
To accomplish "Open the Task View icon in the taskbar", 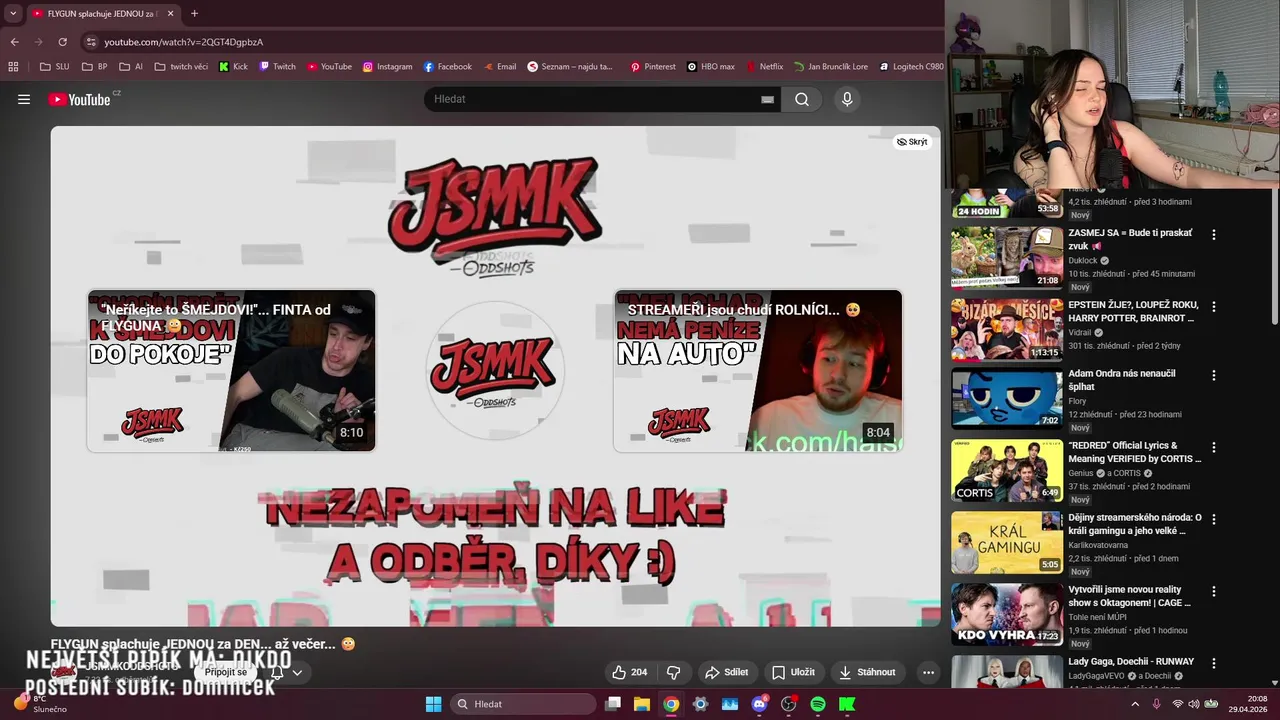I will [613, 704].
